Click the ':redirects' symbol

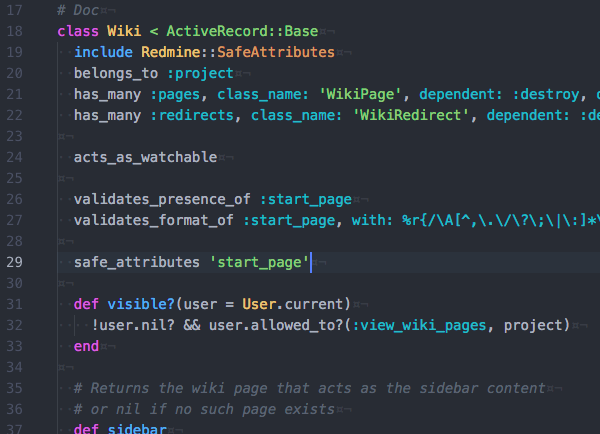point(192,116)
